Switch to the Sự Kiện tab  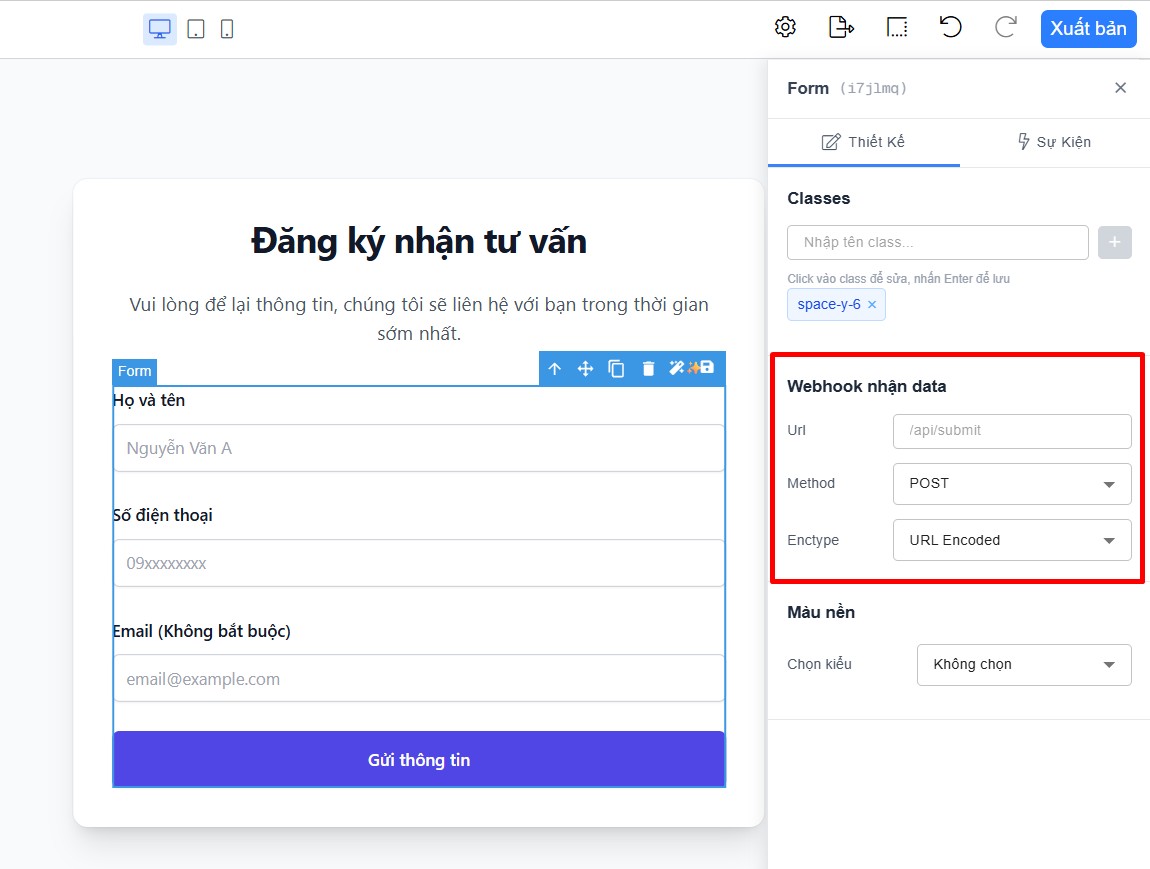click(x=1054, y=142)
